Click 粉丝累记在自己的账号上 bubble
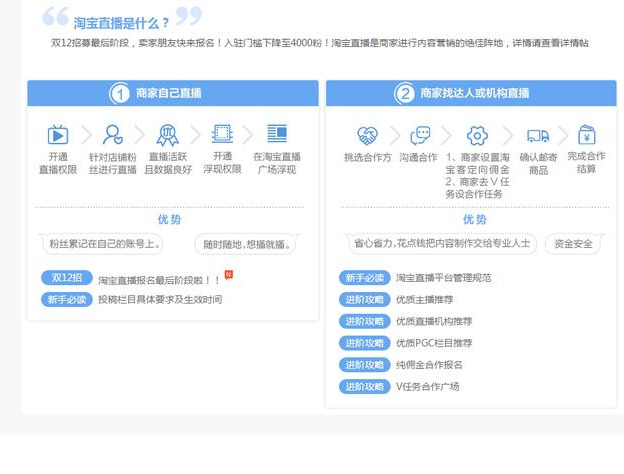 tap(104, 244)
